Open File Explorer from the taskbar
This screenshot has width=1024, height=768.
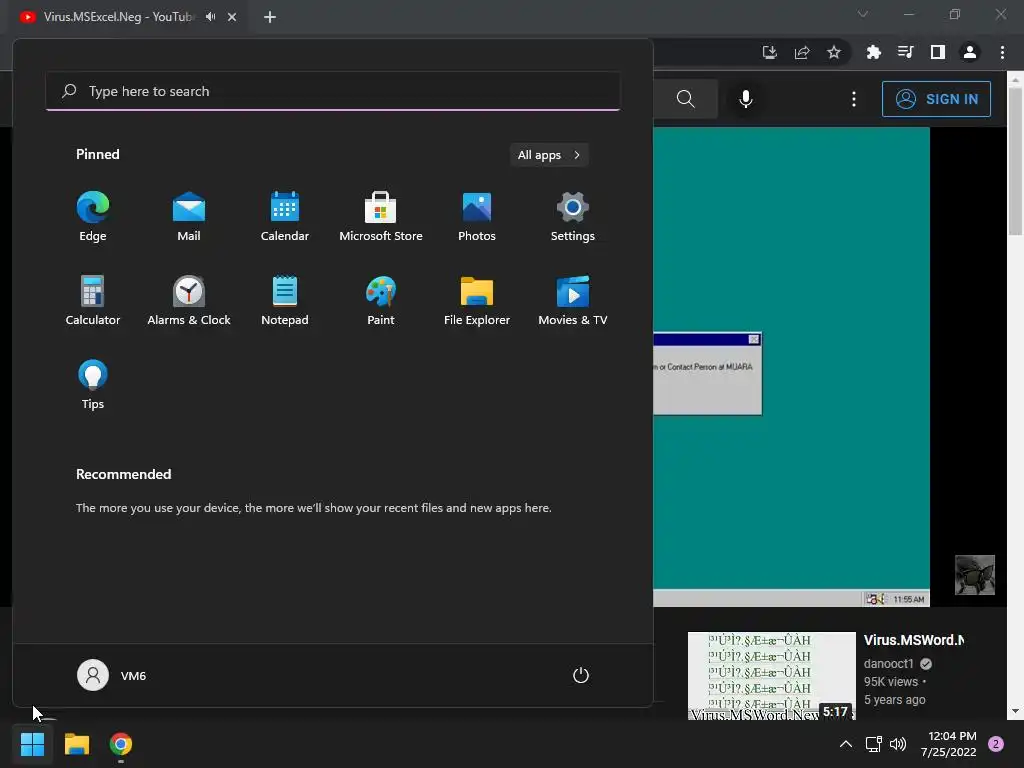[x=76, y=744]
